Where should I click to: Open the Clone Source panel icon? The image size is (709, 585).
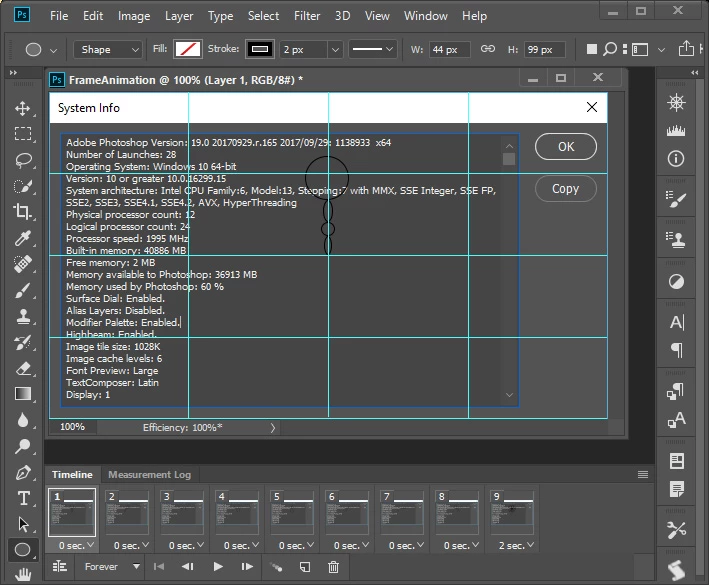click(x=676, y=240)
